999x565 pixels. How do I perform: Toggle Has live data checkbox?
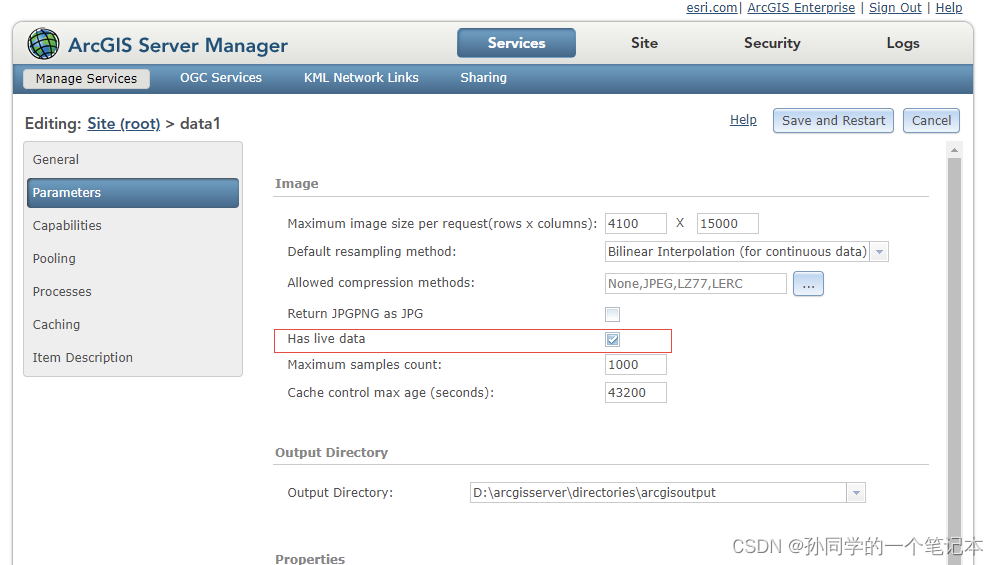612,340
